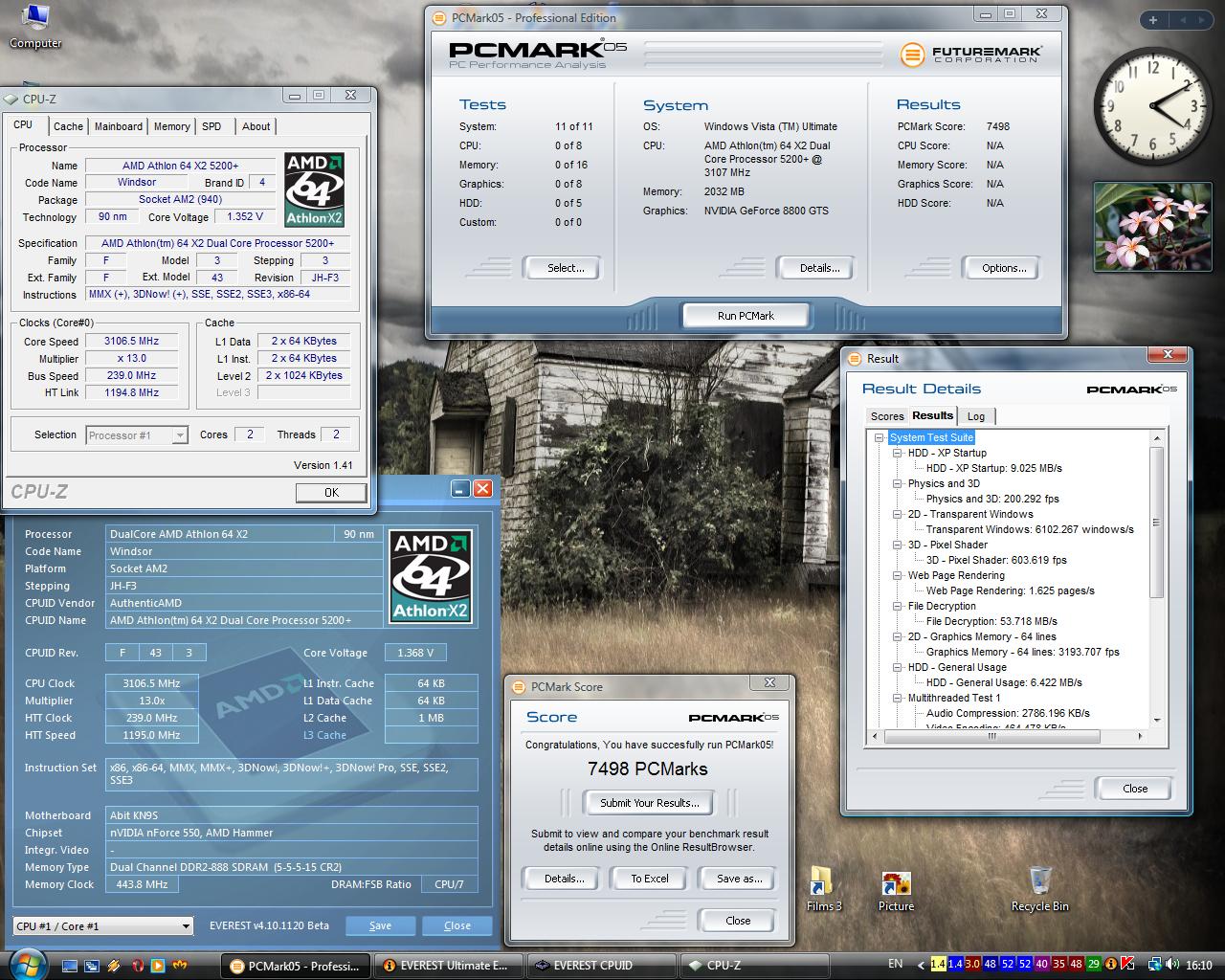Switch to the Cache tab in CPU-Z

click(68, 126)
